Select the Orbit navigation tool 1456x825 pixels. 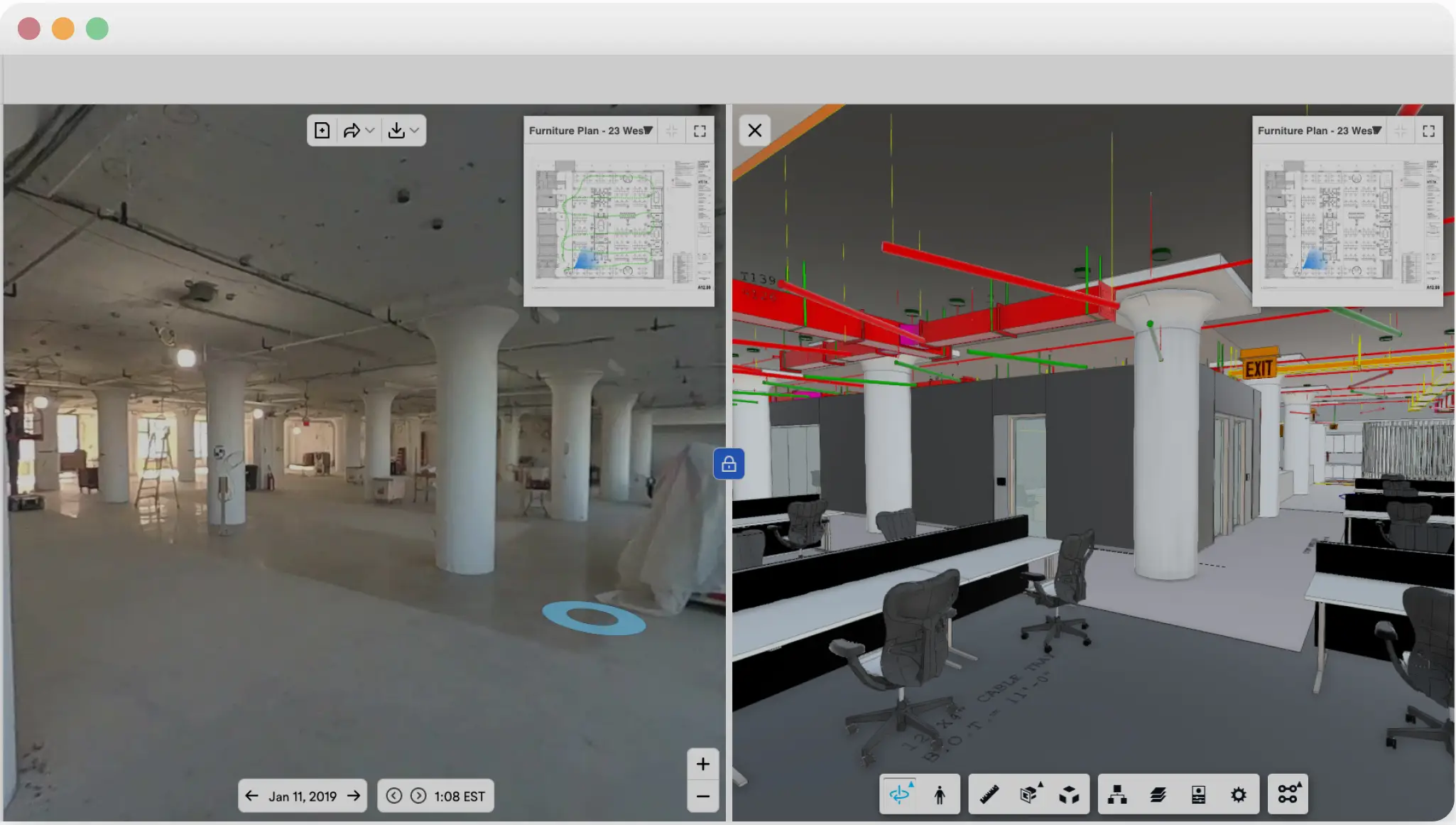click(900, 794)
